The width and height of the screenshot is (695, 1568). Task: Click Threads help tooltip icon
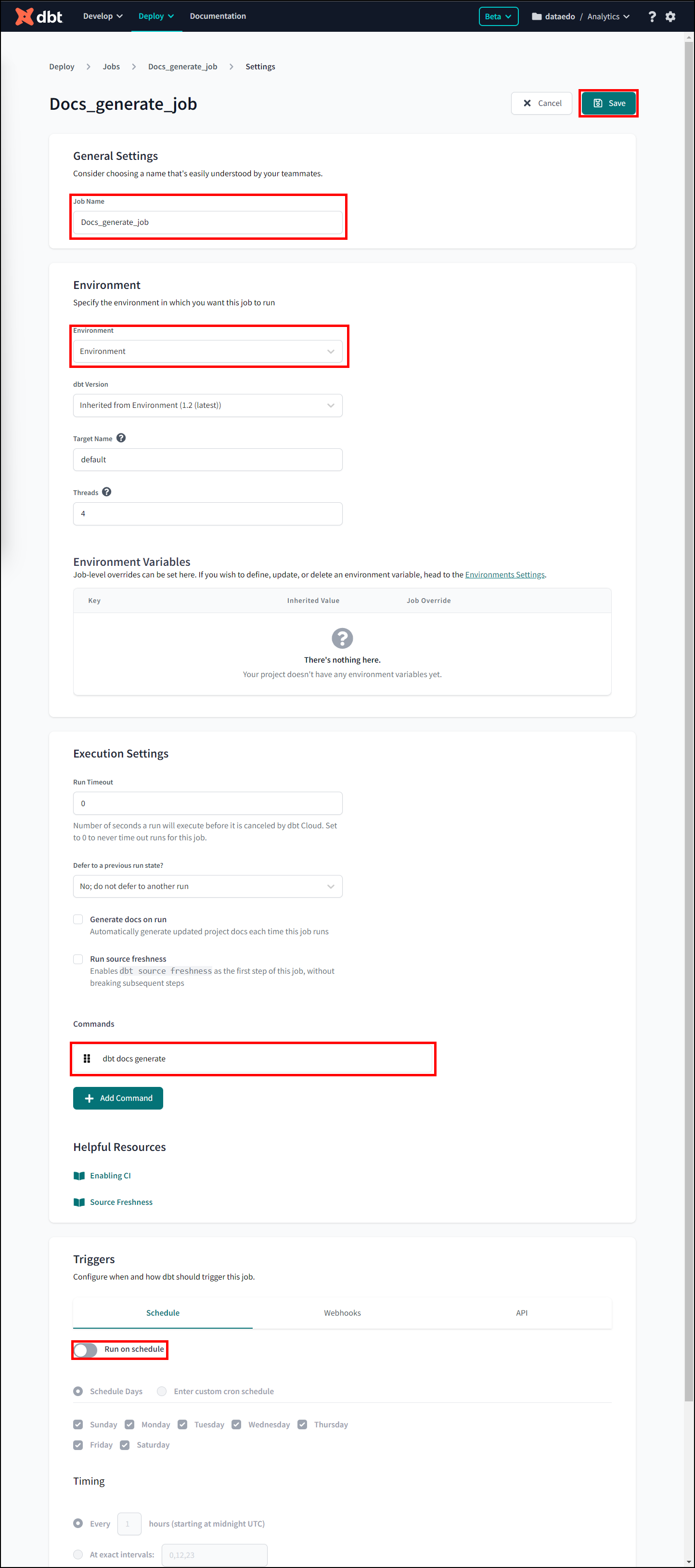(x=106, y=492)
